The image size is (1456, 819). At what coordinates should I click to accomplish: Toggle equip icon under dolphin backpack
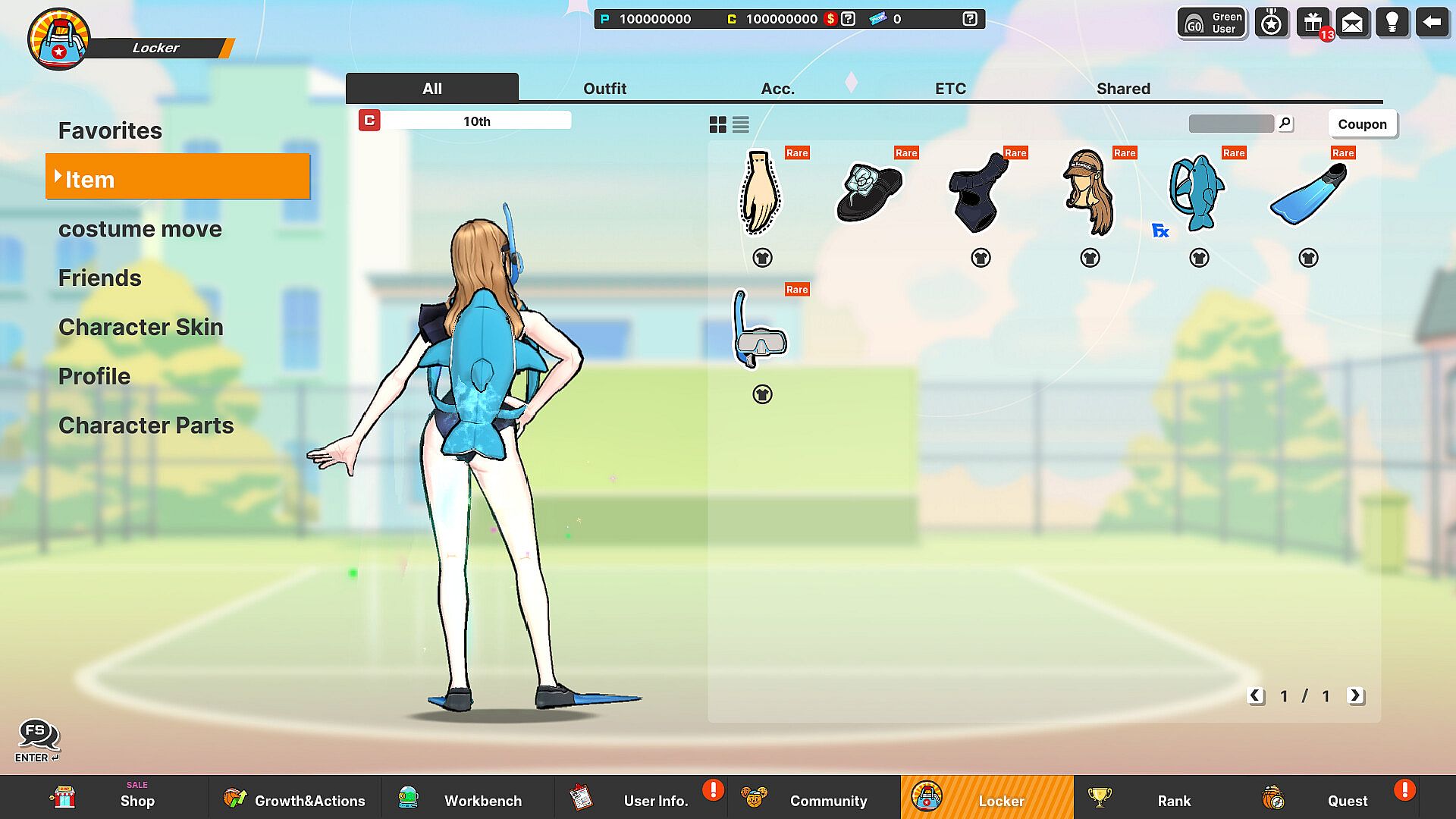tap(1199, 258)
